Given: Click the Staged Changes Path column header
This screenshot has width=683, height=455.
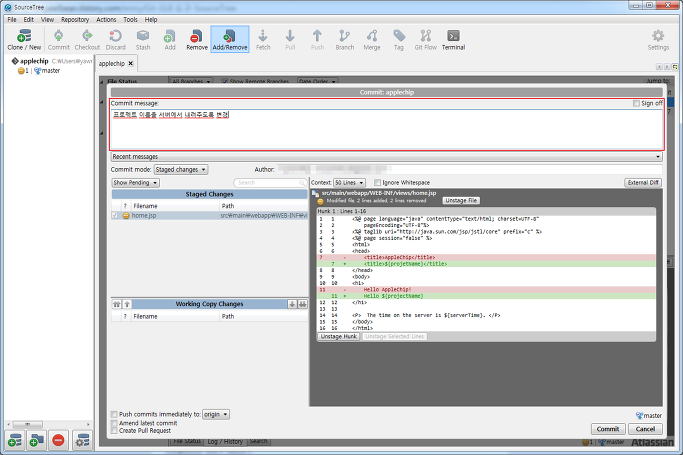Looking at the screenshot, I should coord(264,206).
